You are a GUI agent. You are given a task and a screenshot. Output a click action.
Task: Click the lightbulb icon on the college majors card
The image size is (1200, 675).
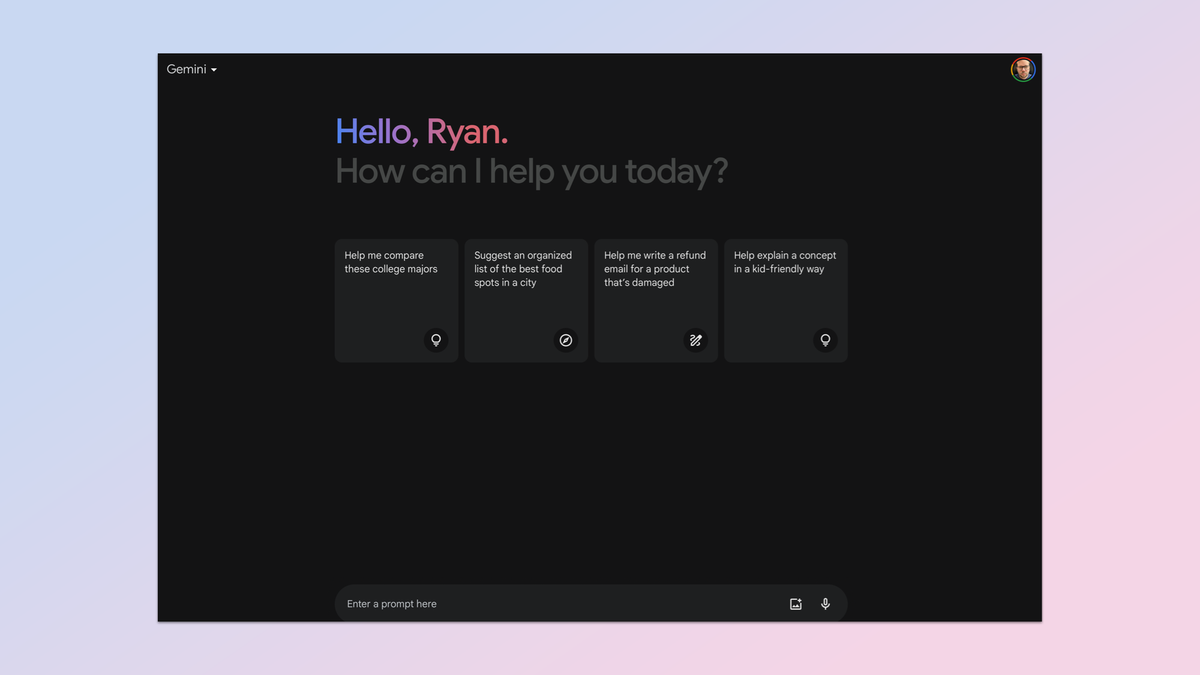coord(436,340)
